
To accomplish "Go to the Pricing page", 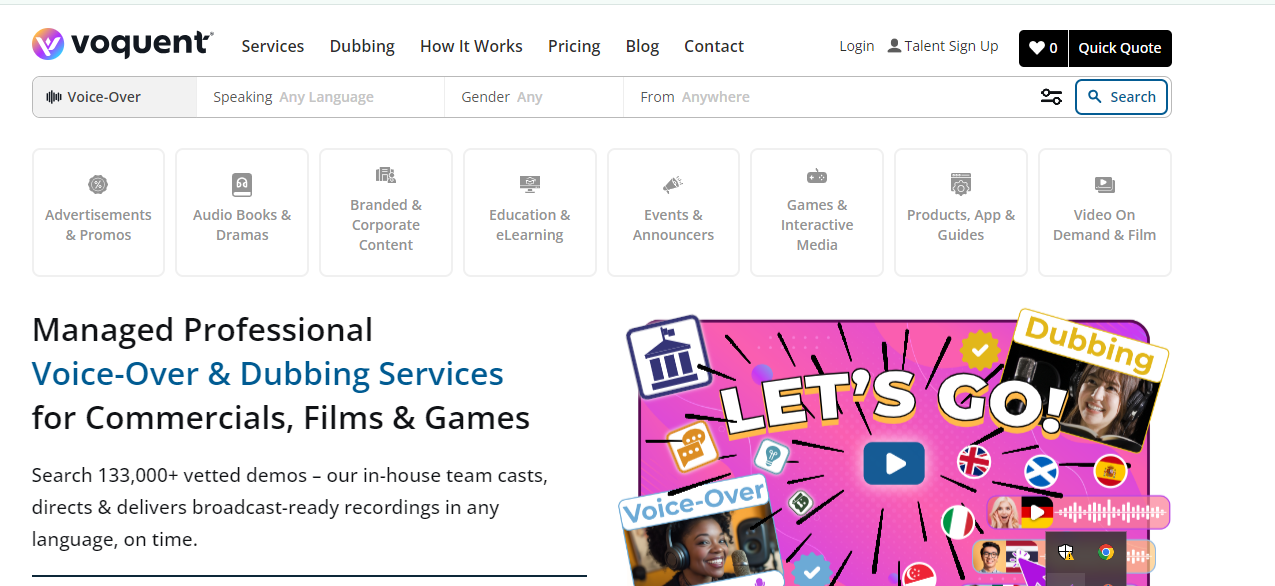I will pos(574,46).
